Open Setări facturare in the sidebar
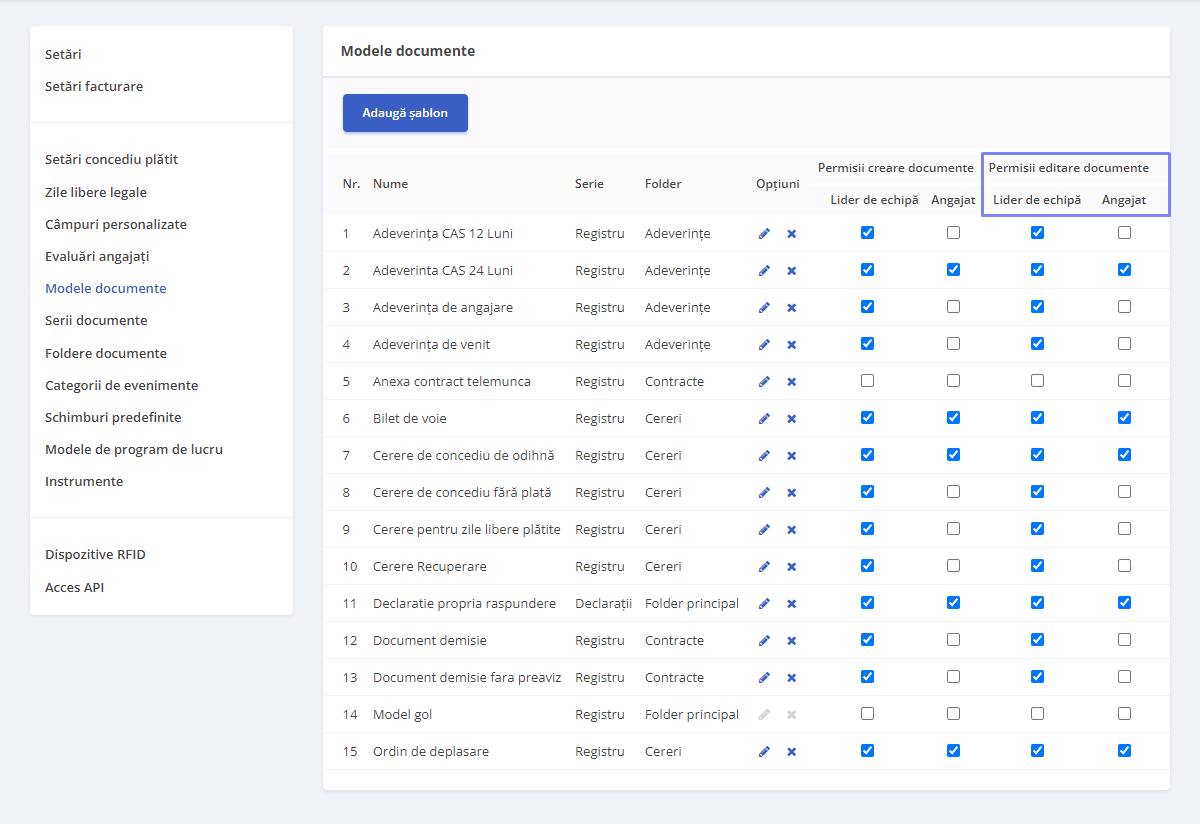 pyautogui.click(x=94, y=86)
